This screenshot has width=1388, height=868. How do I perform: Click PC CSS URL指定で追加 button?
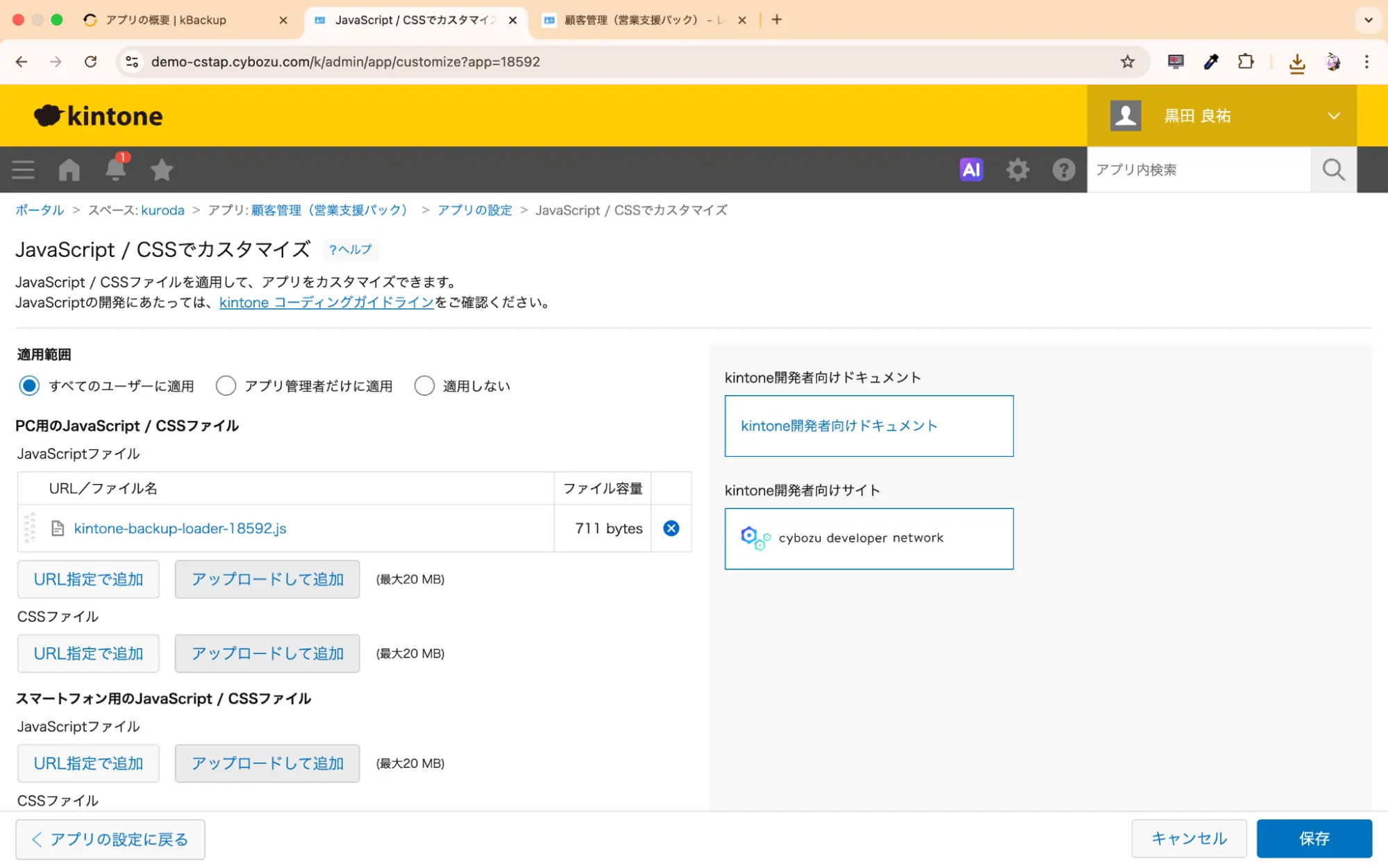coord(88,653)
